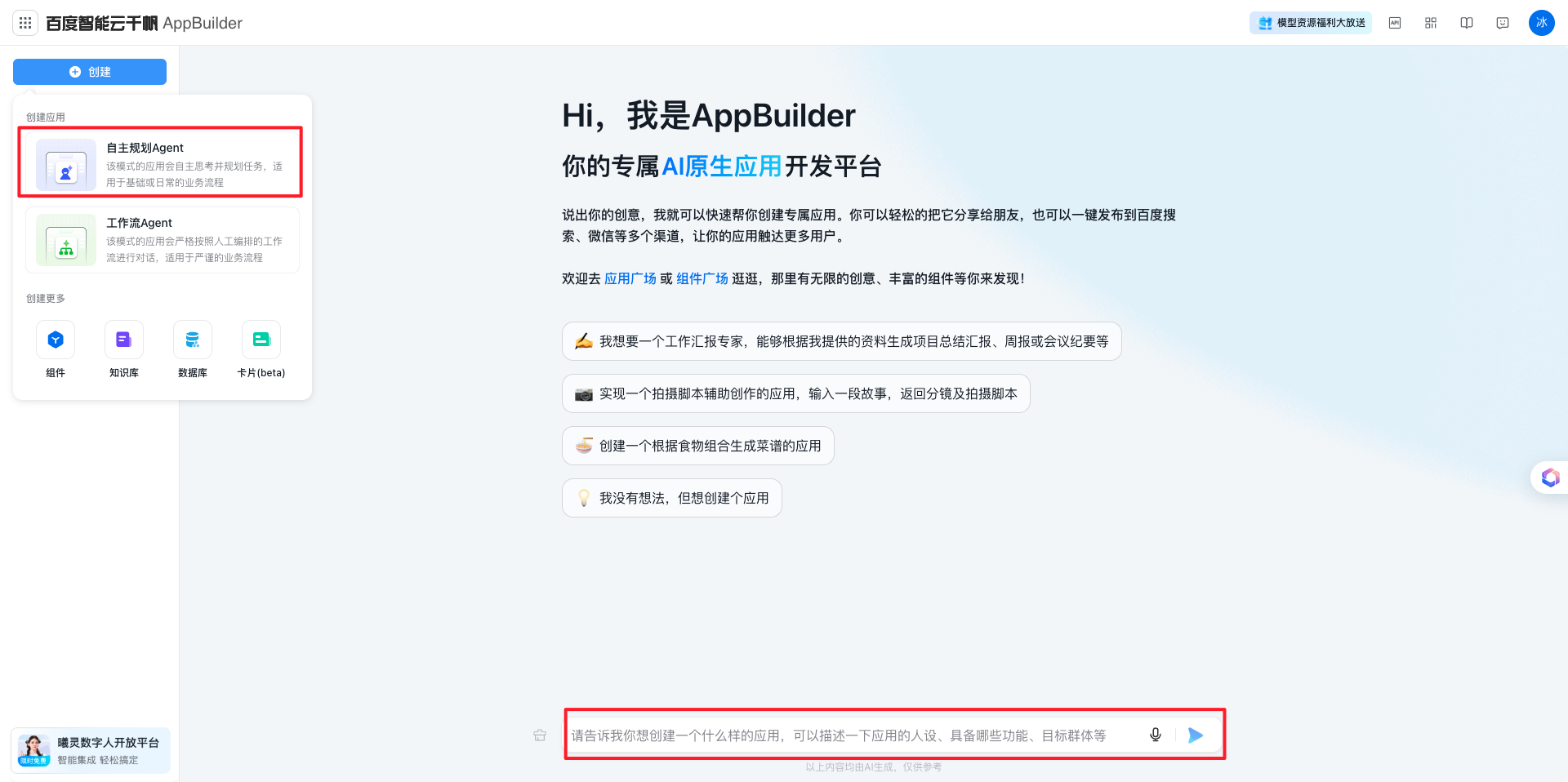Choose the 生成菜谱 suggestion prompt
1568x782 pixels.
[697, 446]
